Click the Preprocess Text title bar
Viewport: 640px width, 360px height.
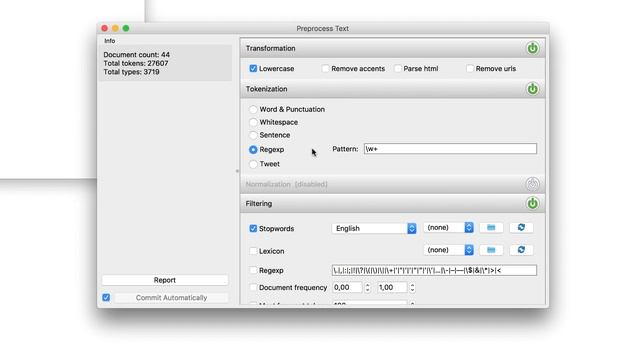[x=322, y=28]
